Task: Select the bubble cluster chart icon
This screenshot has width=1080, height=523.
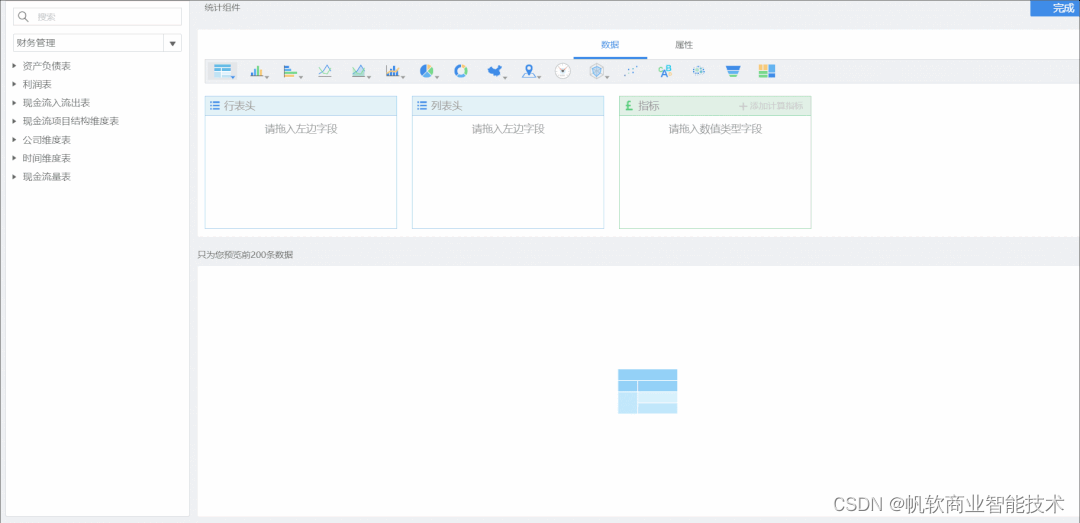Action: tap(699, 71)
